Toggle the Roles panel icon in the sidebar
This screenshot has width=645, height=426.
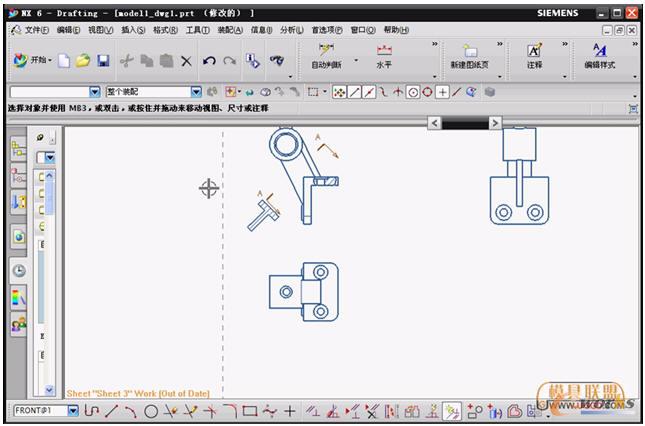click(19, 325)
